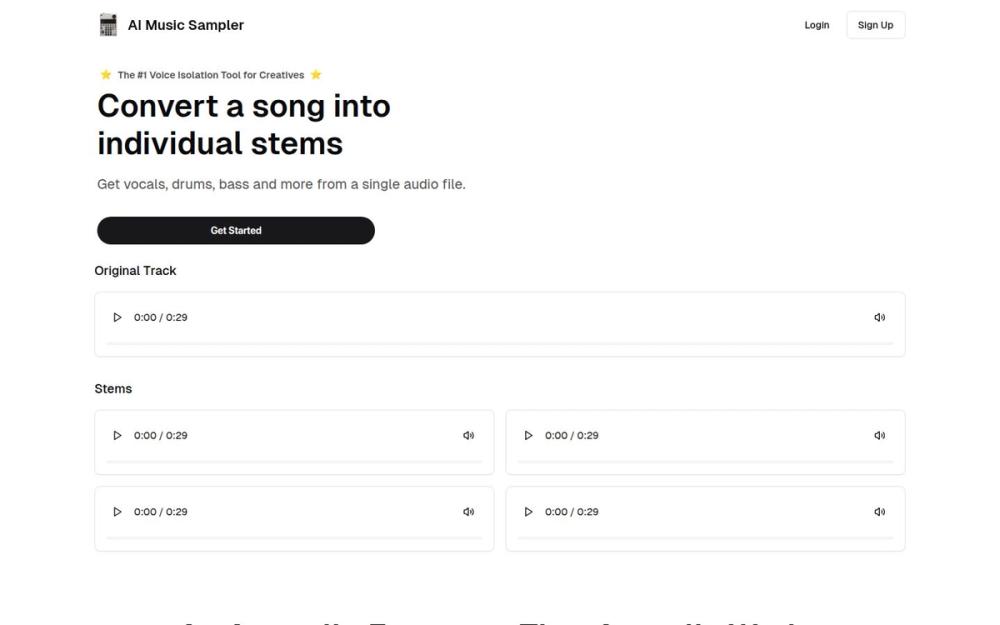Mute the top-left stem volume
The width and height of the screenshot is (1000, 625).
(x=468, y=436)
